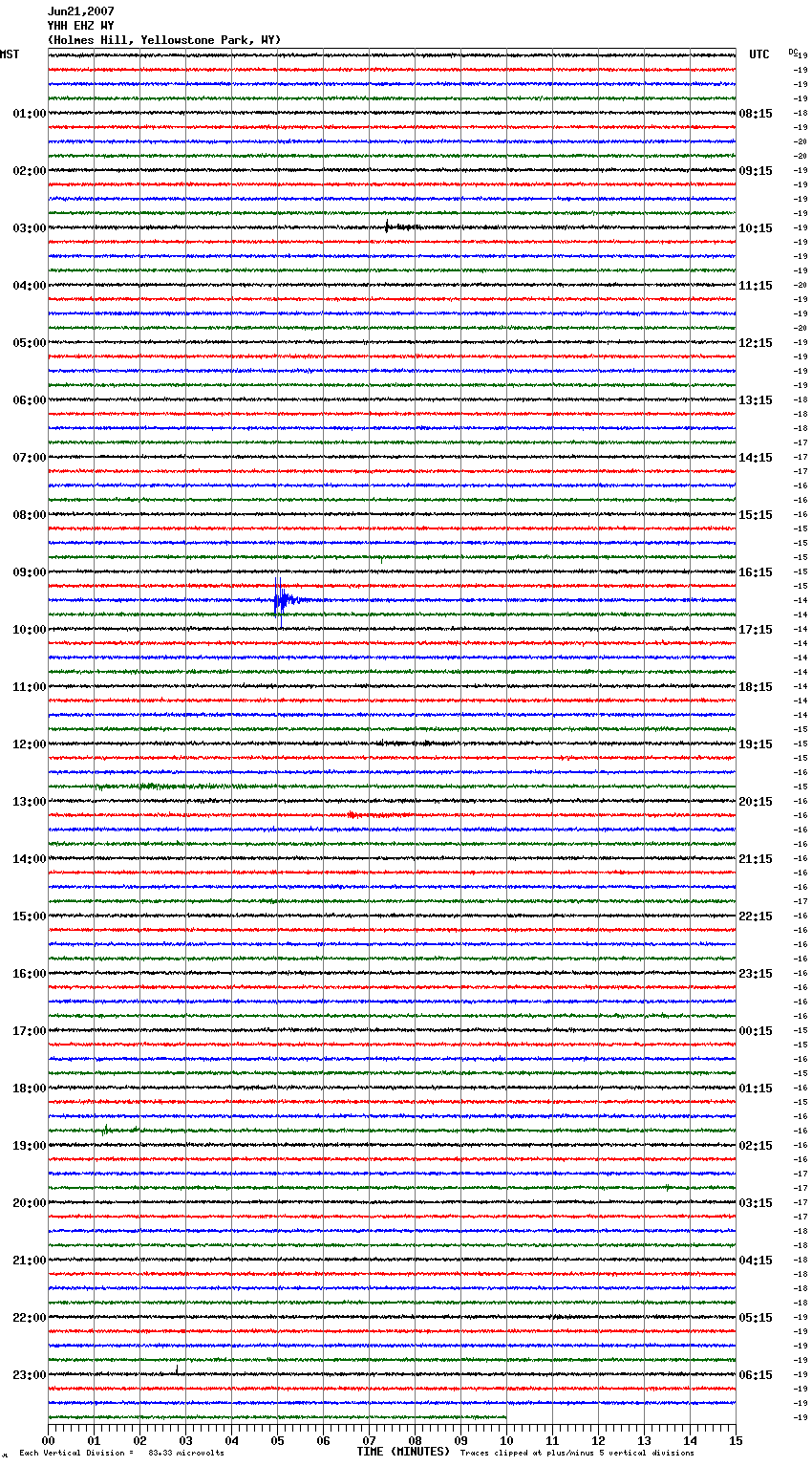Click the 09:00 MST hour label
The width and height of the screenshot is (812, 1466).
coord(29,572)
